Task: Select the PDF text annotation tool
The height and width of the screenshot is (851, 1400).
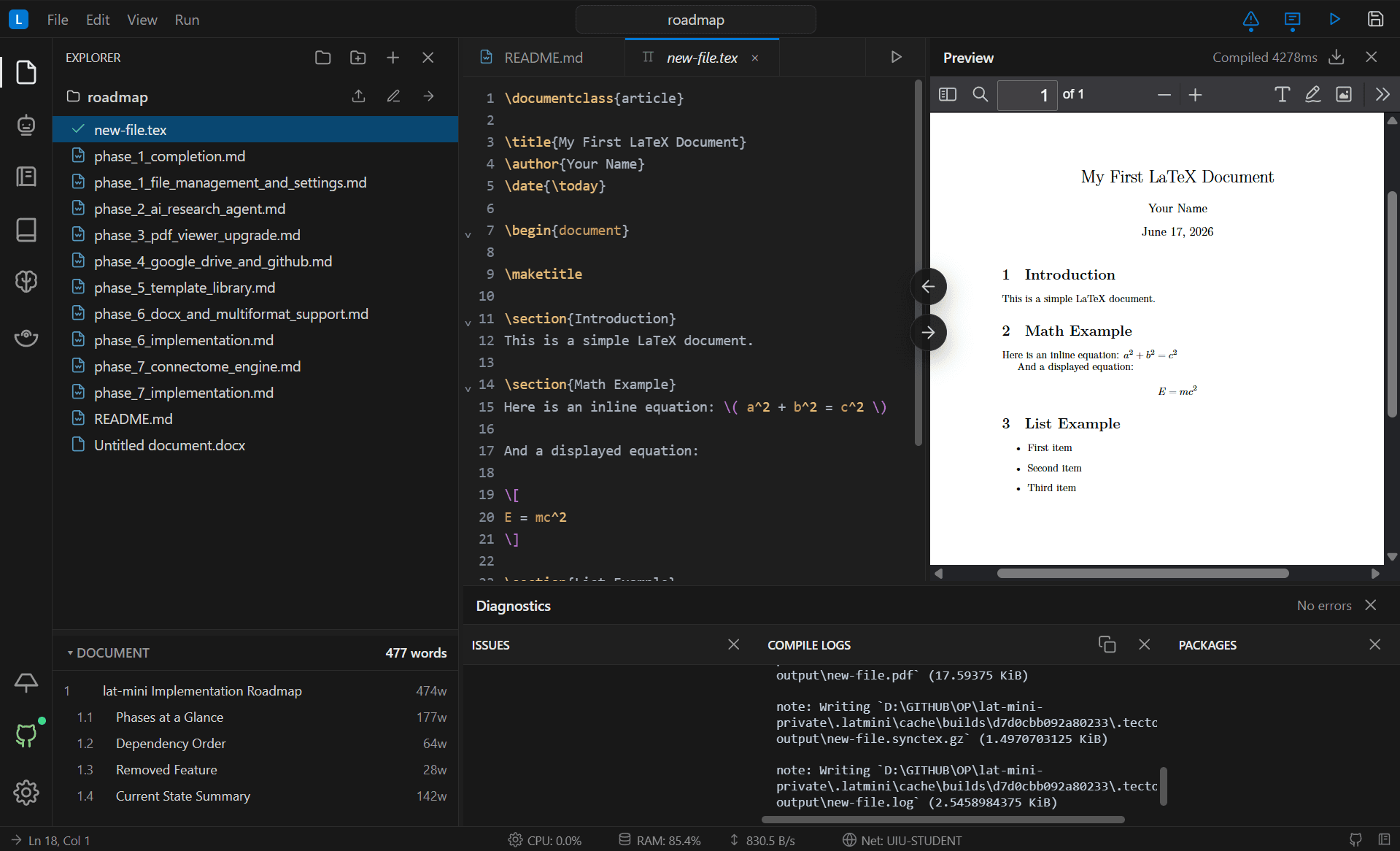Action: pyautogui.click(x=1282, y=94)
